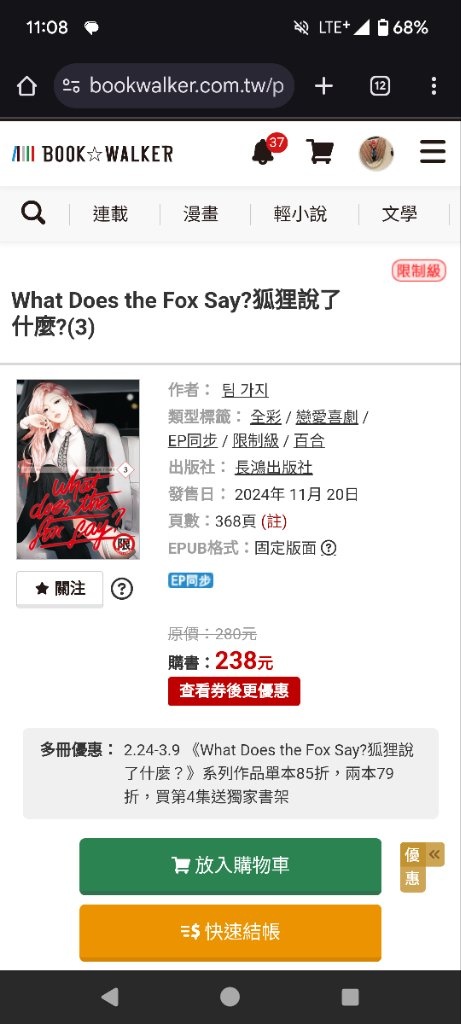Click the 查看券後更優惠 red button

(x=234, y=691)
